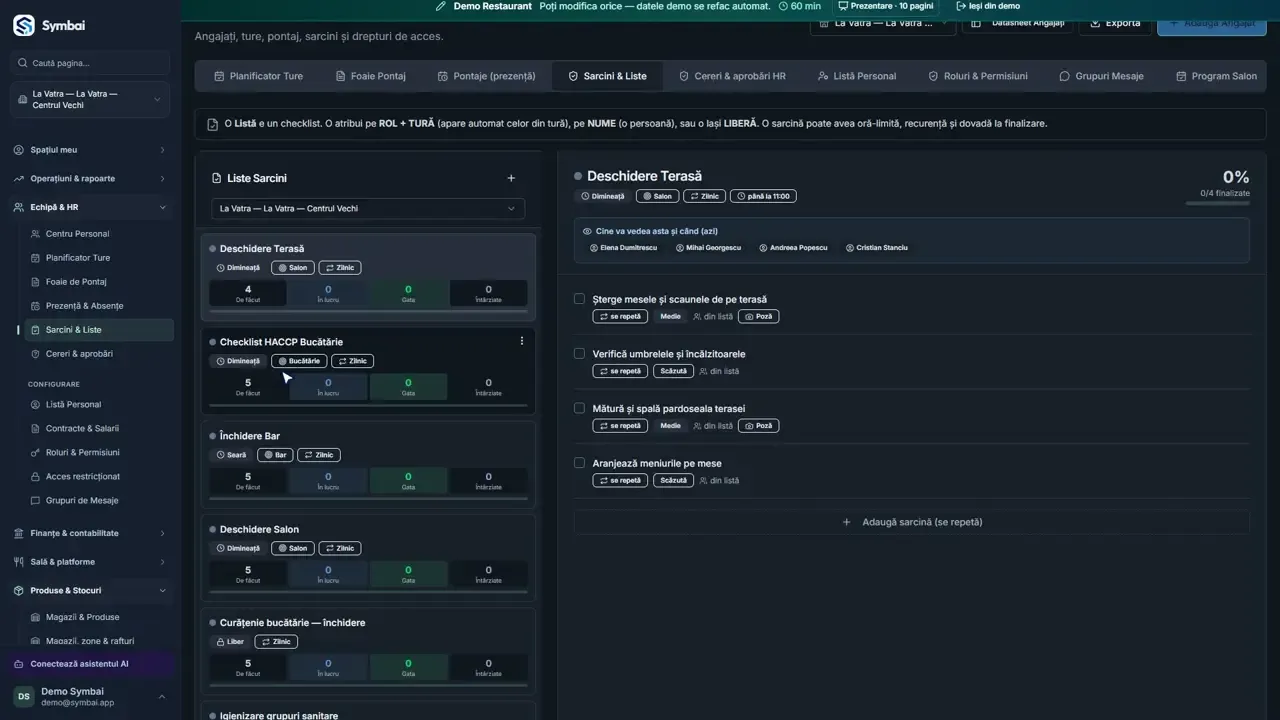
Task: Click the Symbai logo icon
Action: tap(24, 25)
